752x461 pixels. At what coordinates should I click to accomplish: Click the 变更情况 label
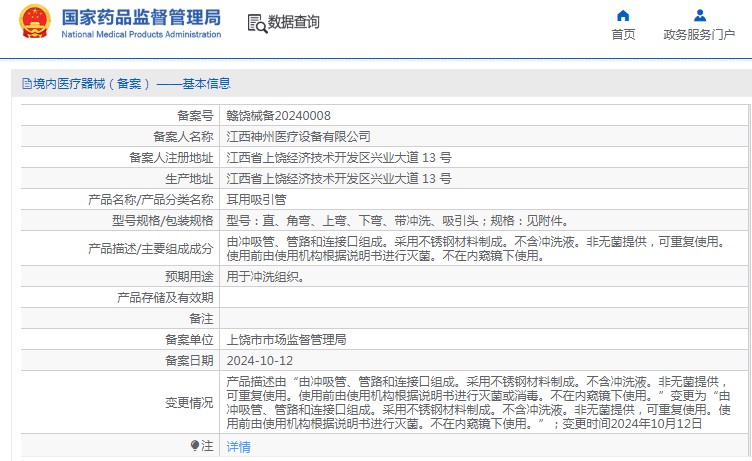(x=189, y=403)
